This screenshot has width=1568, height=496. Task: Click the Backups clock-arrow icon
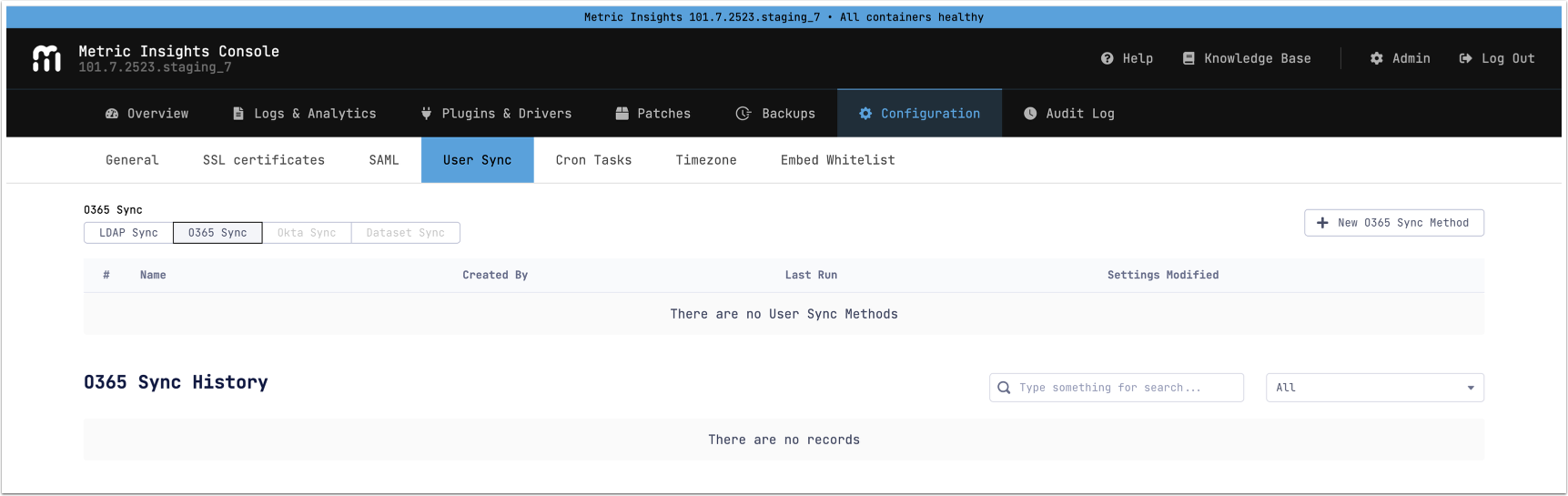pyautogui.click(x=744, y=114)
